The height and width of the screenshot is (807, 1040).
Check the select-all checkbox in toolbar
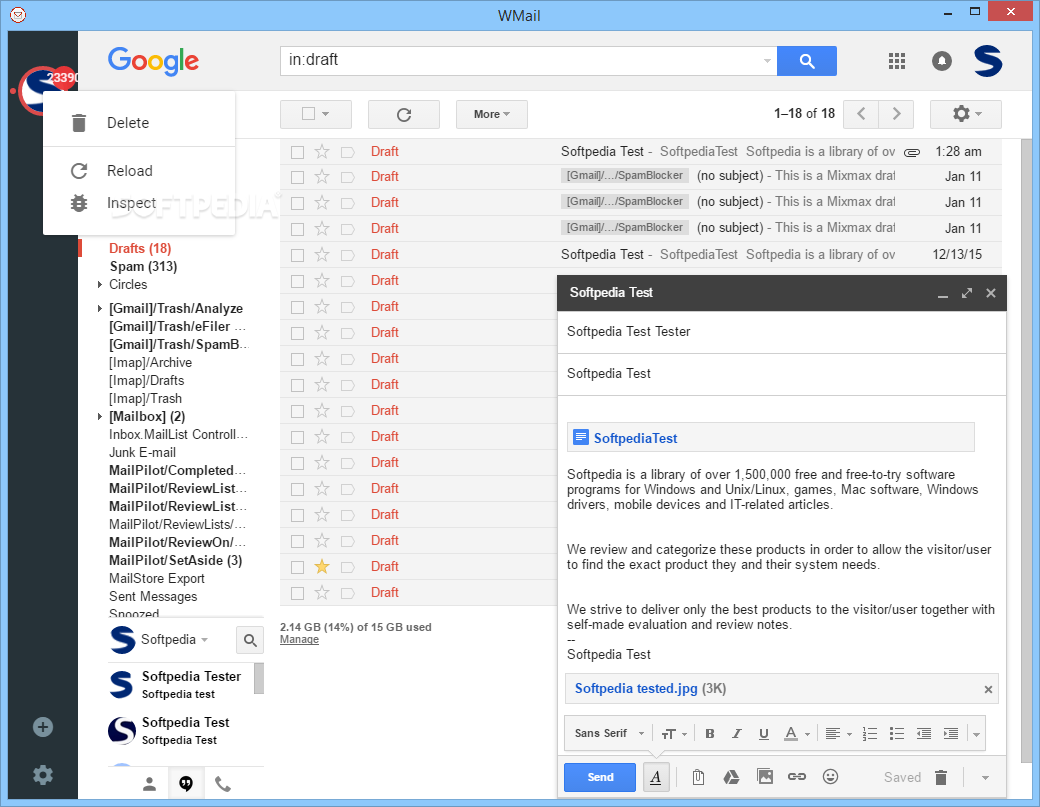(308, 114)
